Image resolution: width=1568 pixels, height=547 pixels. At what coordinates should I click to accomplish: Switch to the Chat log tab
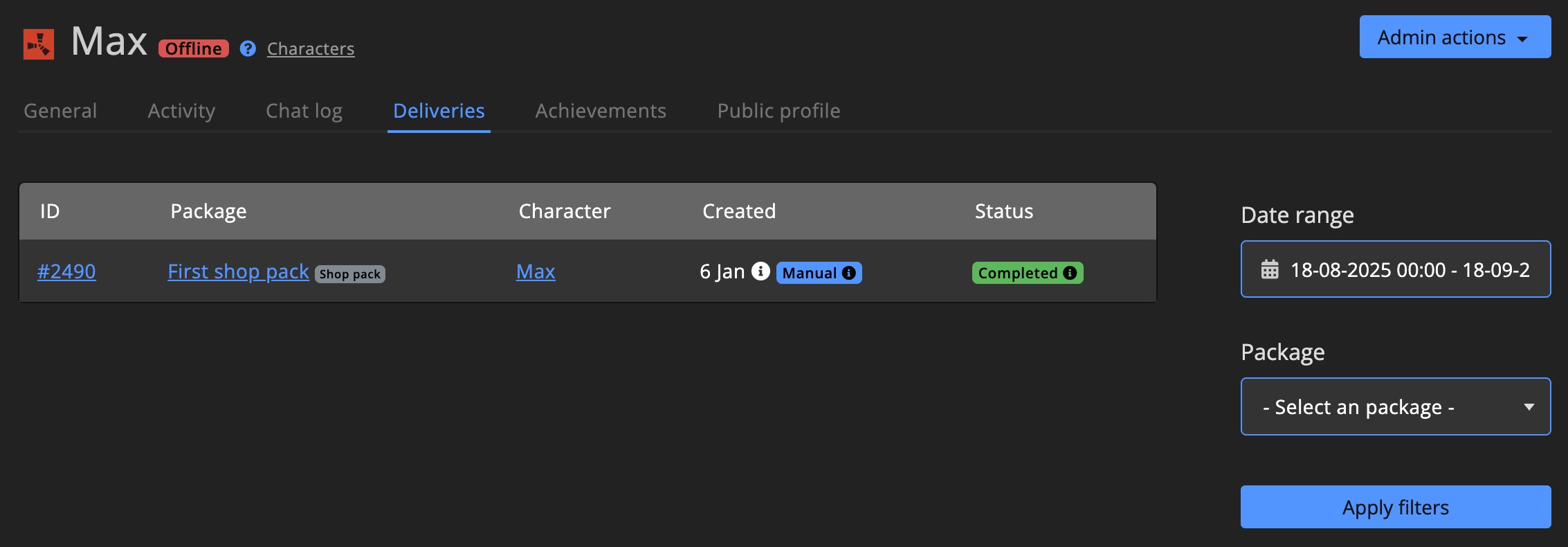point(304,111)
